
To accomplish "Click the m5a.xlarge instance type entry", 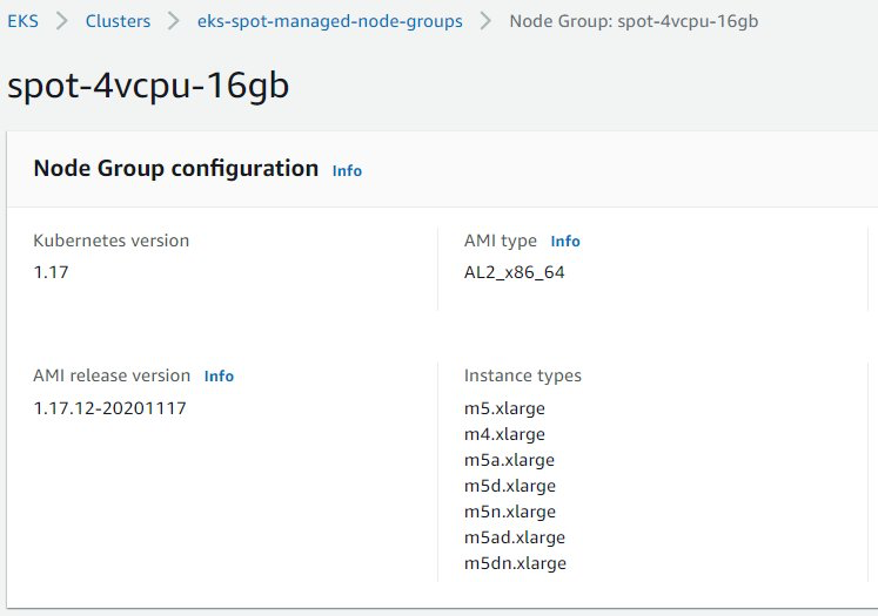I will [507, 460].
